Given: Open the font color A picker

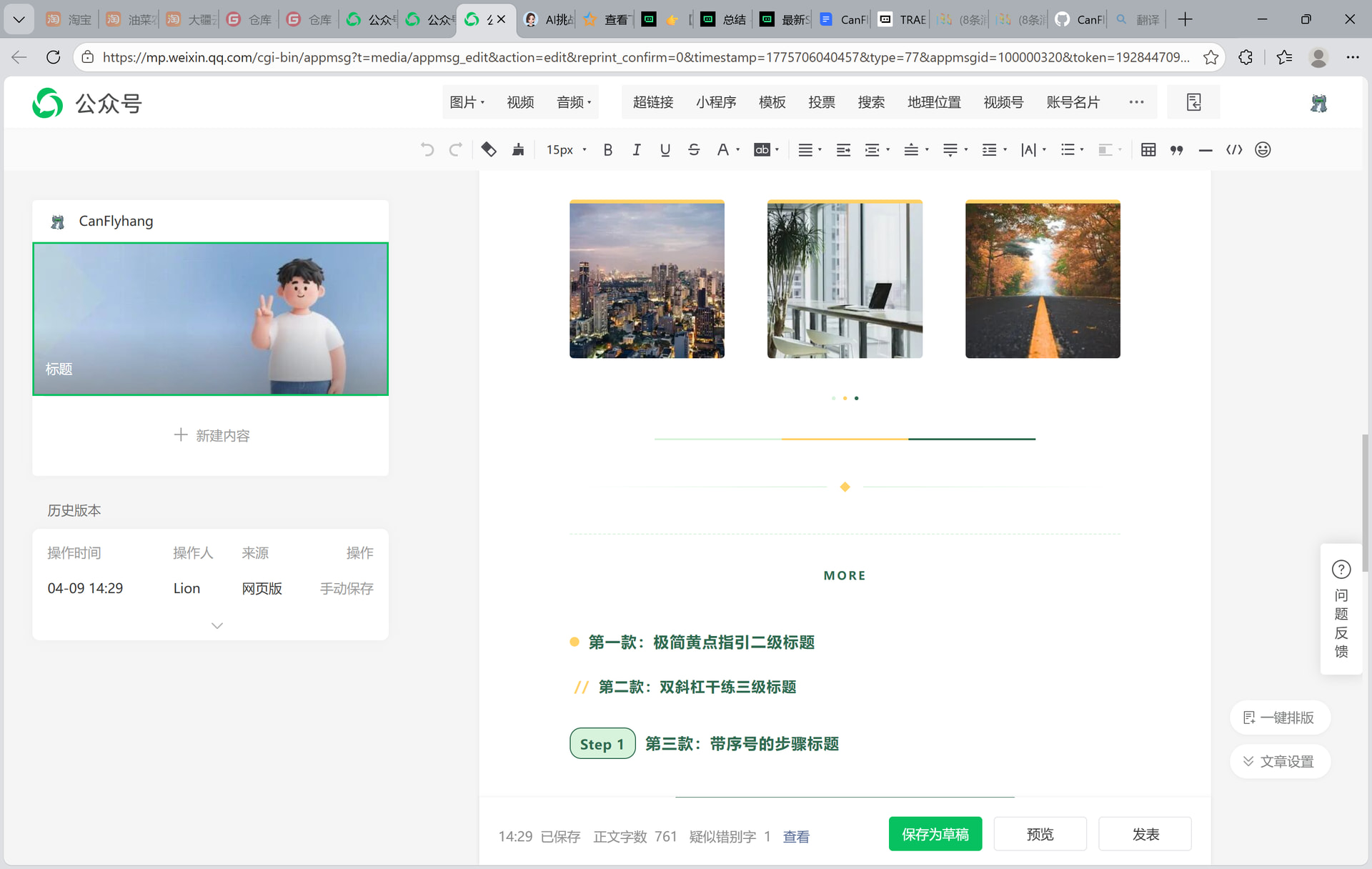Looking at the screenshot, I should [x=723, y=149].
